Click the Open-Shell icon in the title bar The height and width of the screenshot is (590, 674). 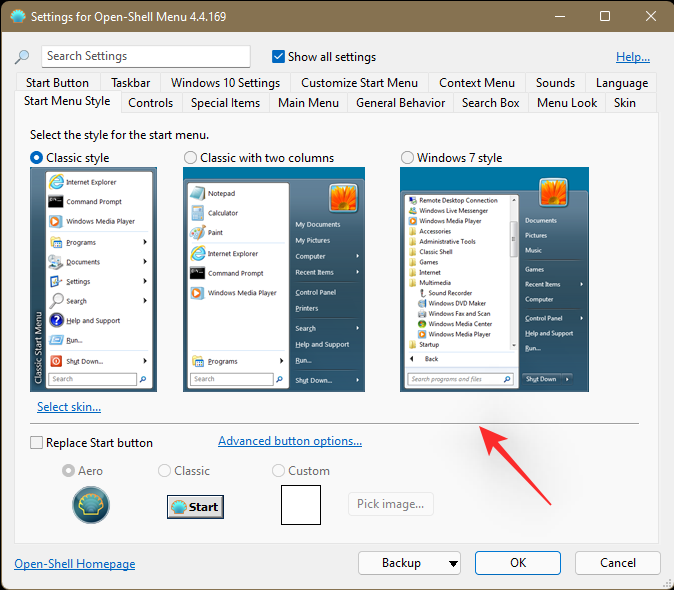(x=17, y=17)
